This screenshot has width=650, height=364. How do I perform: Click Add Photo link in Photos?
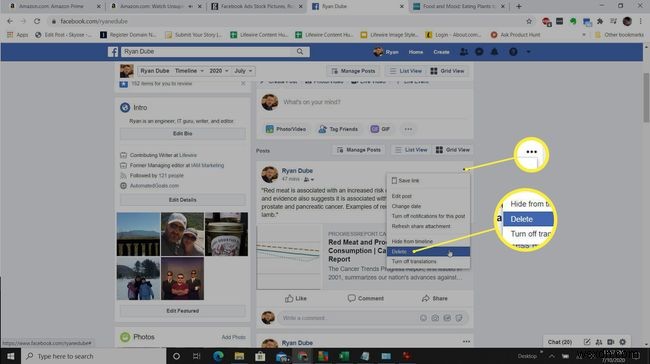click(x=233, y=337)
